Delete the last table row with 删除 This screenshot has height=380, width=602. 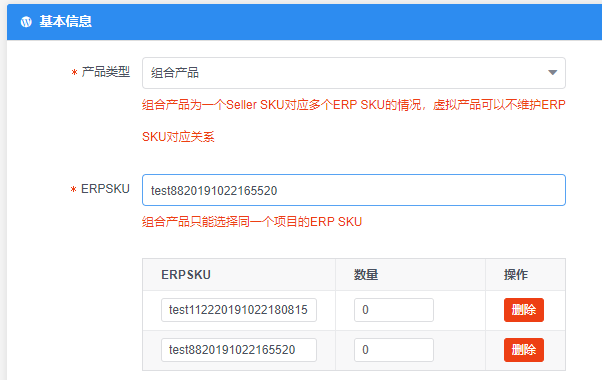[x=524, y=350]
